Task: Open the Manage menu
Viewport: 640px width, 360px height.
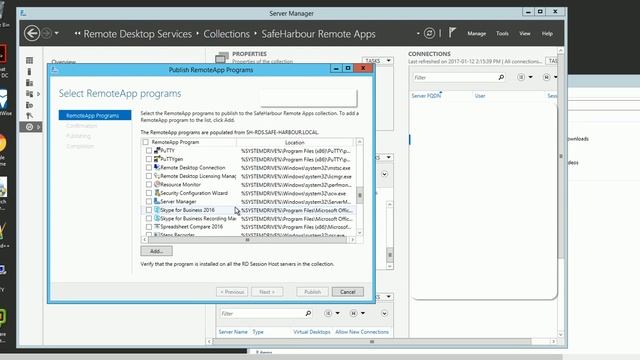Action: coord(476,33)
